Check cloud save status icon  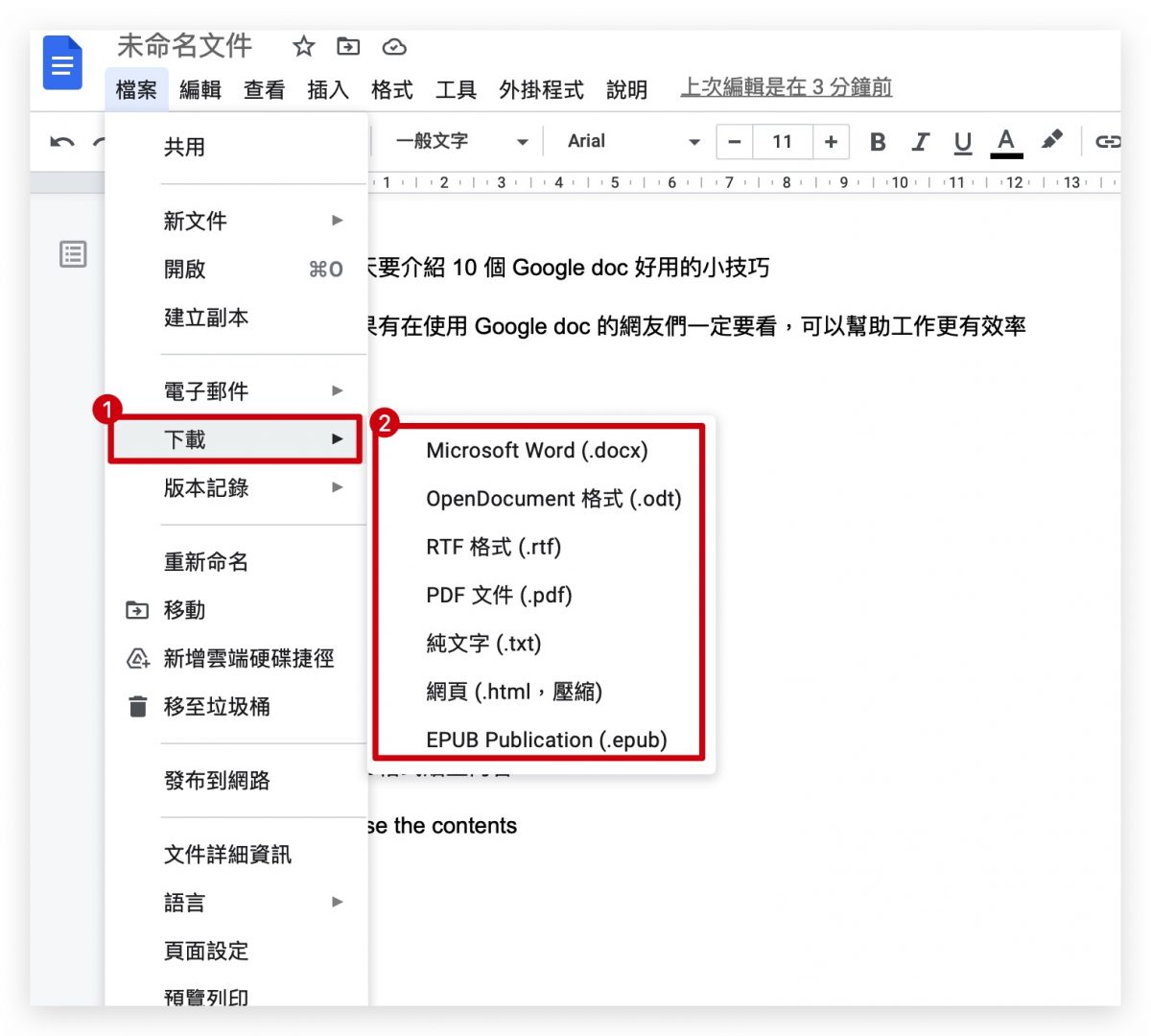(x=394, y=46)
